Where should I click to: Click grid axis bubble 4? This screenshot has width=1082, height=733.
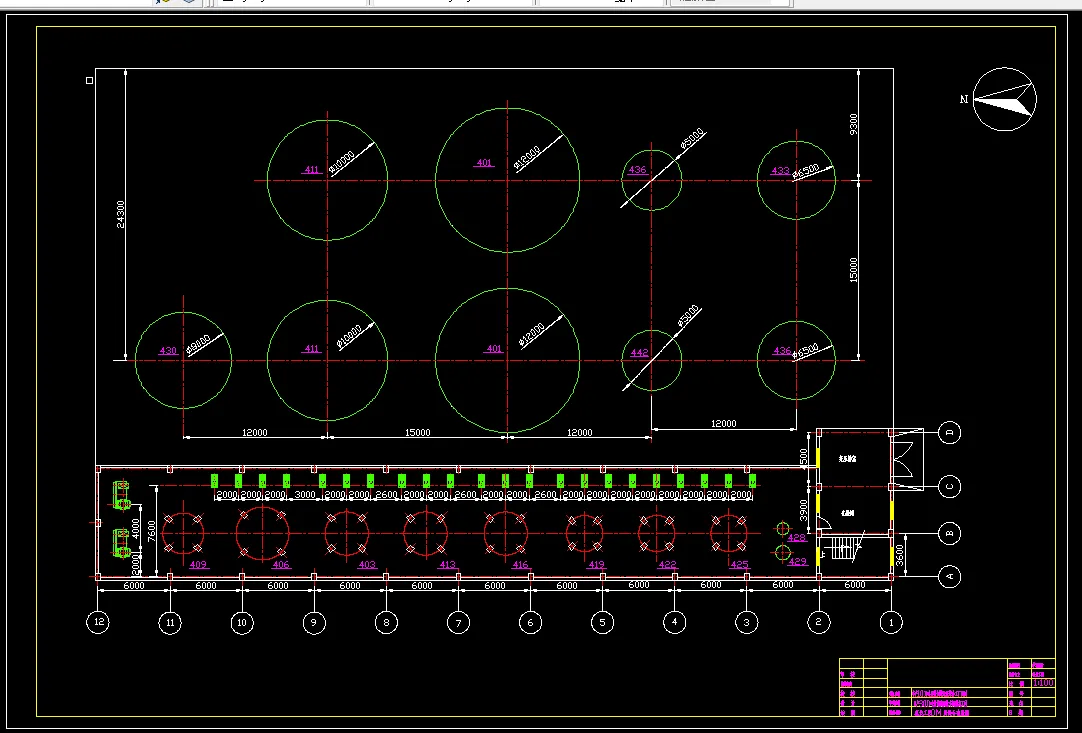tap(674, 622)
